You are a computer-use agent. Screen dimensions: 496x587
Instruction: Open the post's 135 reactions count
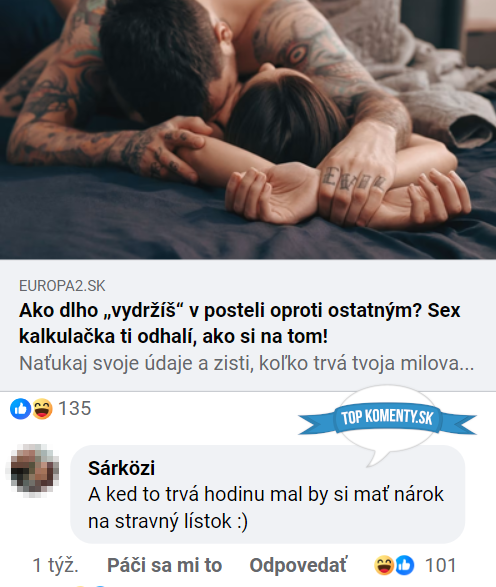coord(74,408)
